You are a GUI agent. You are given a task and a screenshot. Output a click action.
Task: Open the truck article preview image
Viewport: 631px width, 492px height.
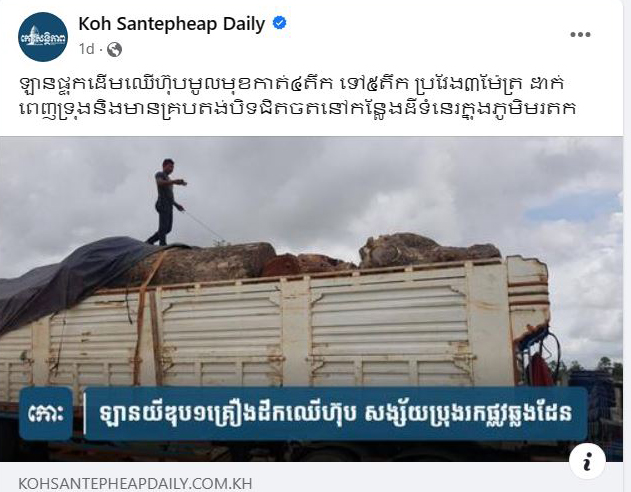click(311, 299)
